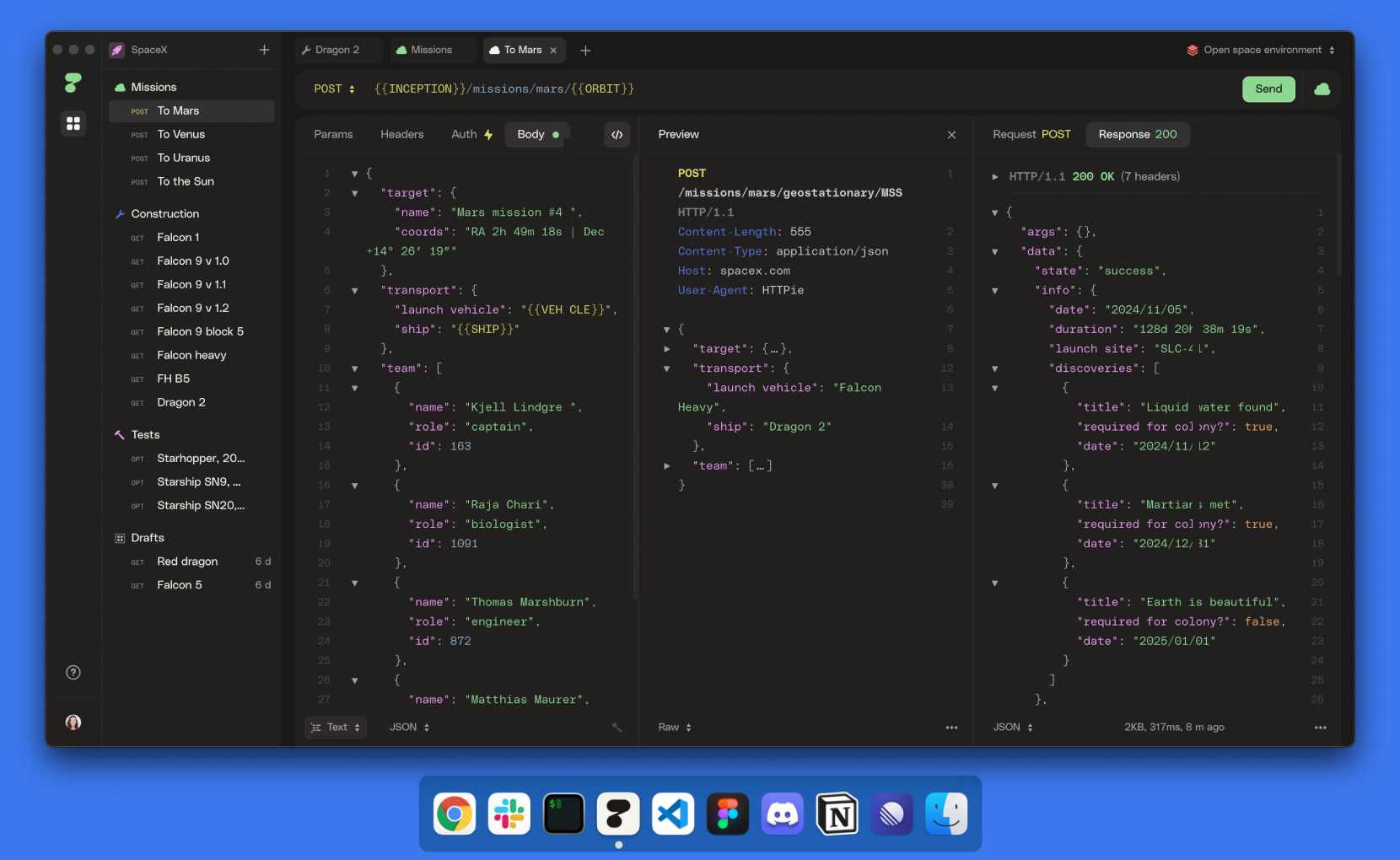The image size is (1400, 860).
Task: Open response panel more options
Action: coord(1321,728)
